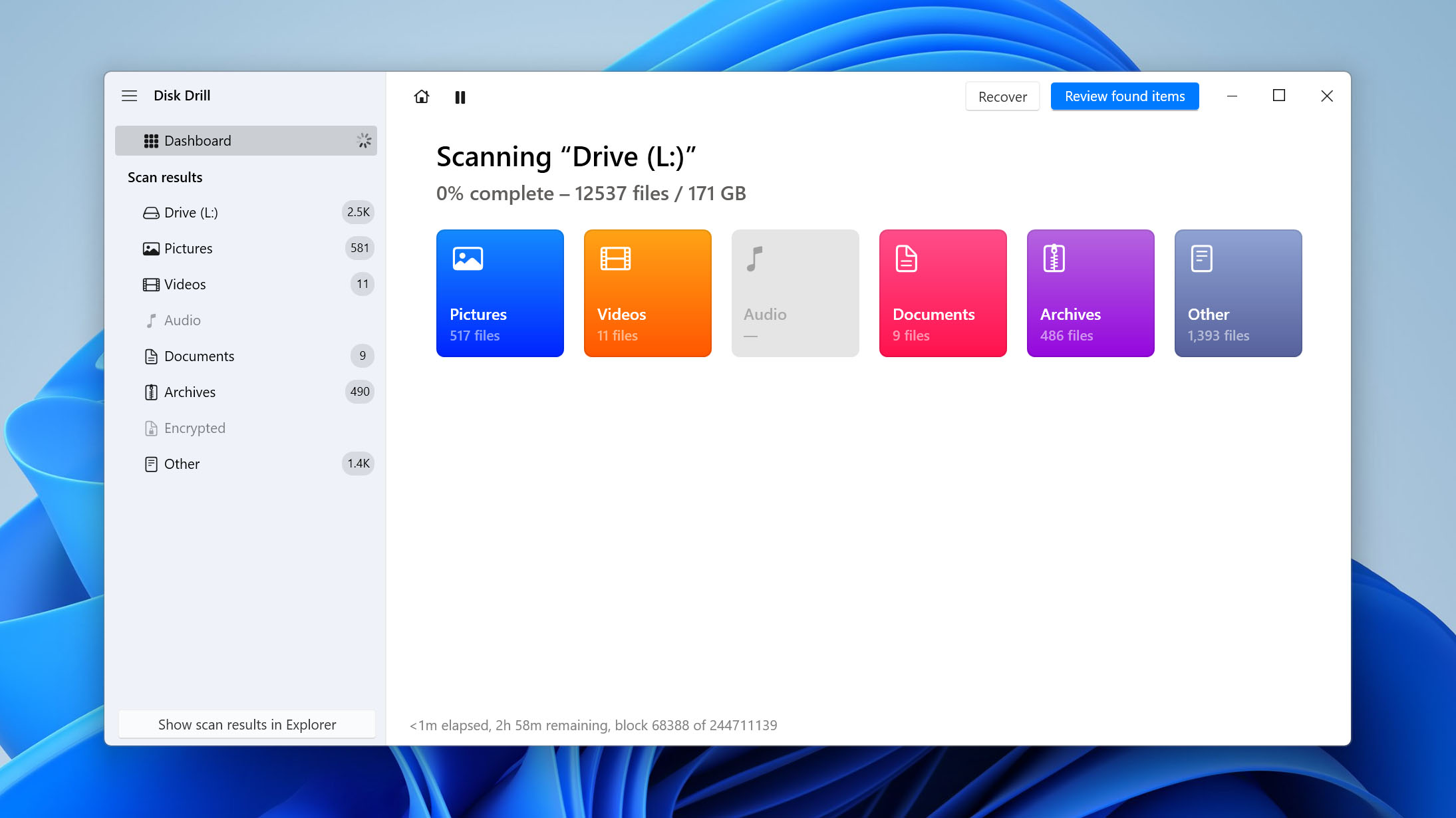Screen dimensions: 1456x818
Task: Open Archives in the sidebar
Action: pyautogui.click(x=246, y=392)
